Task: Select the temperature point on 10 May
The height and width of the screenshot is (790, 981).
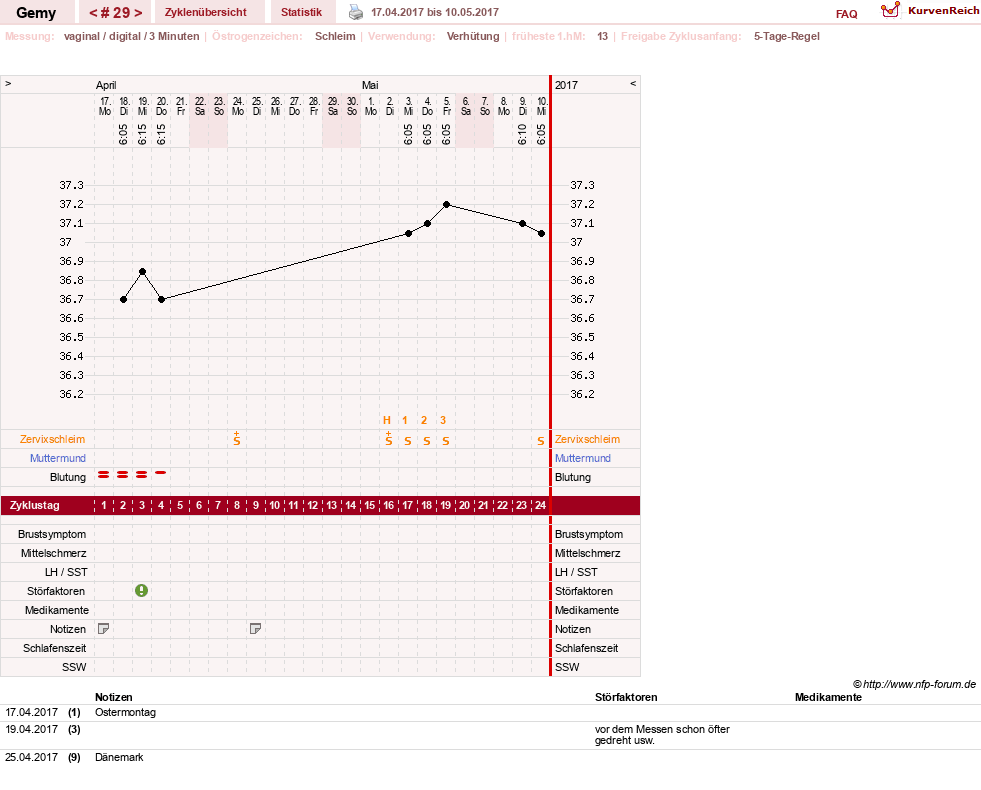Action: tap(542, 233)
